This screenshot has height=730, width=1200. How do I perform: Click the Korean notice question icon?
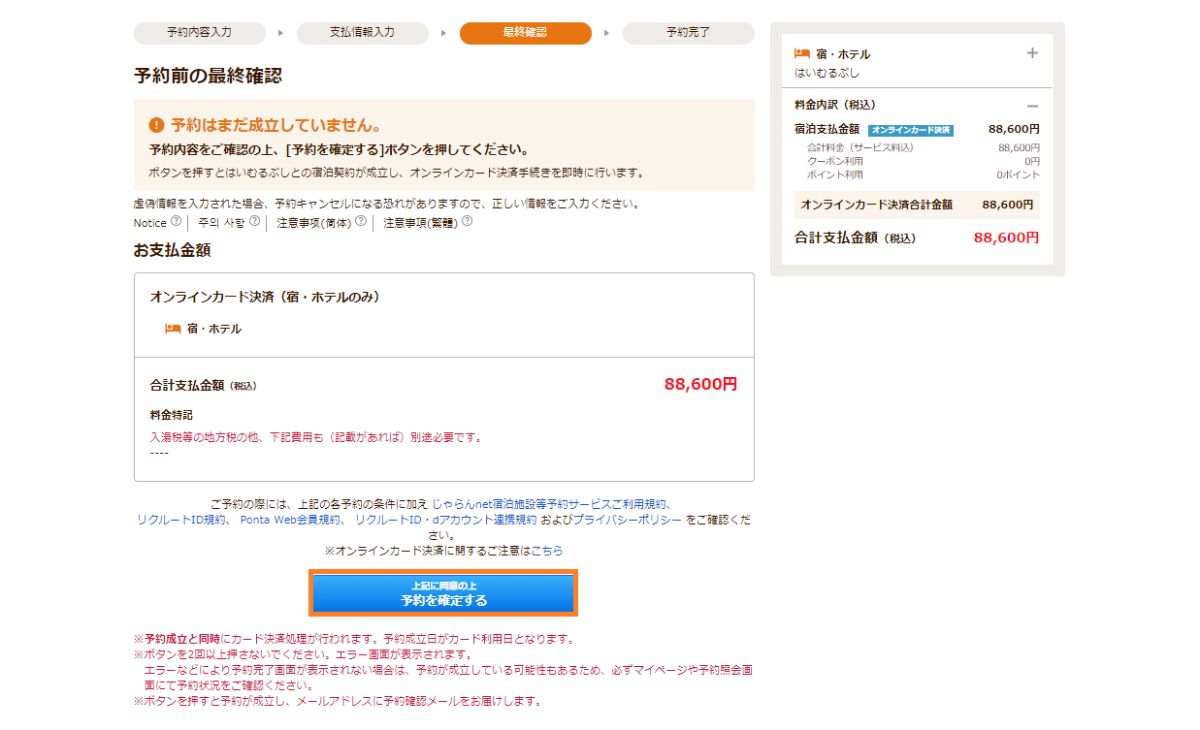pyautogui.click(x=255, y=222)
